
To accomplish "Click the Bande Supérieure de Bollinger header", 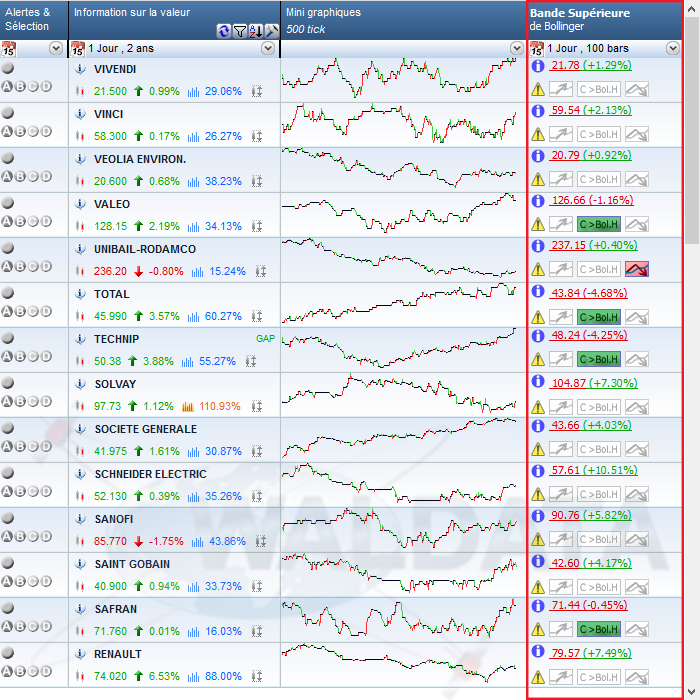I will click(x=605, y=20).
